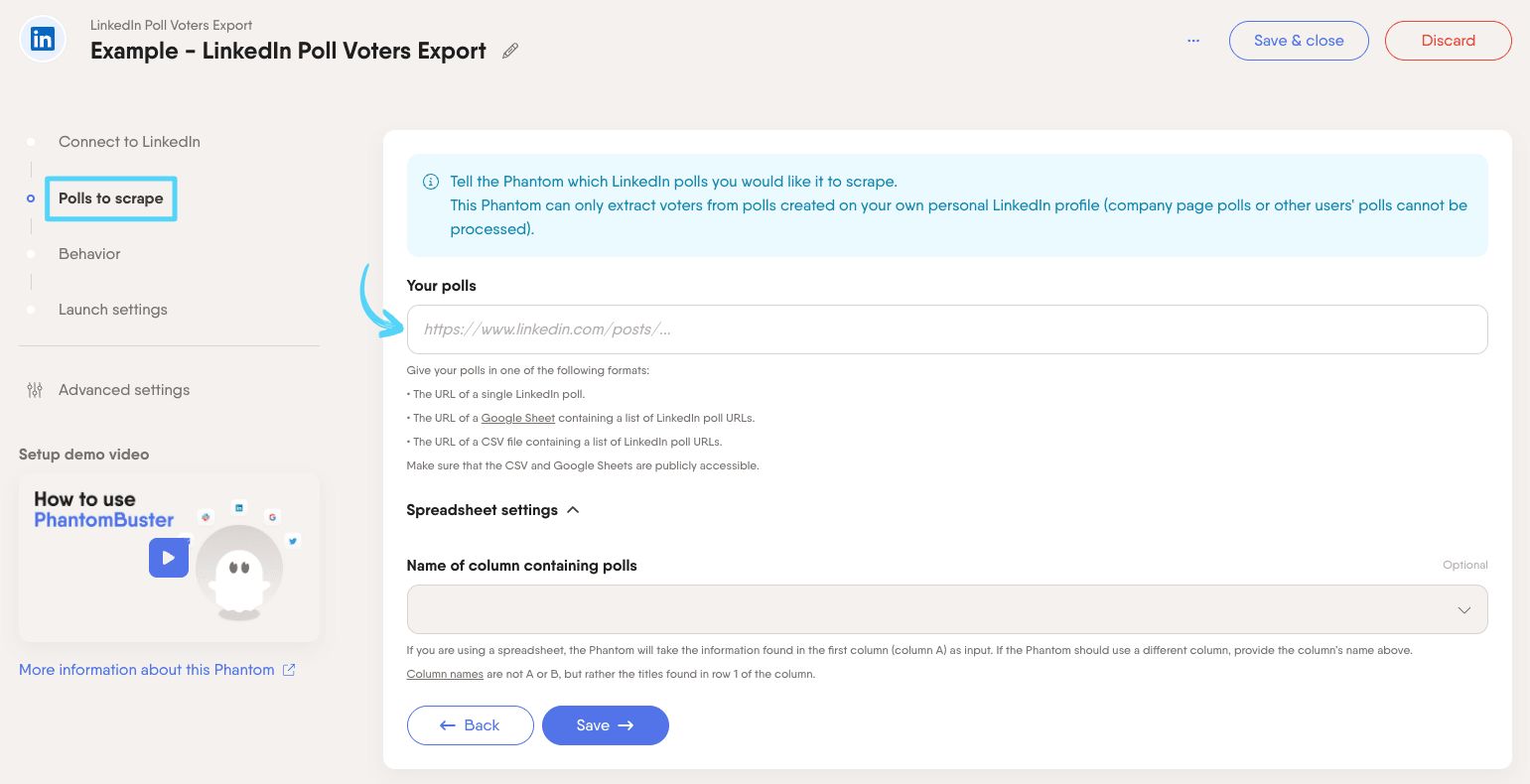Click the Discard button
Viewport: 1530px width, 784px height.
(x=1449, y=41)
